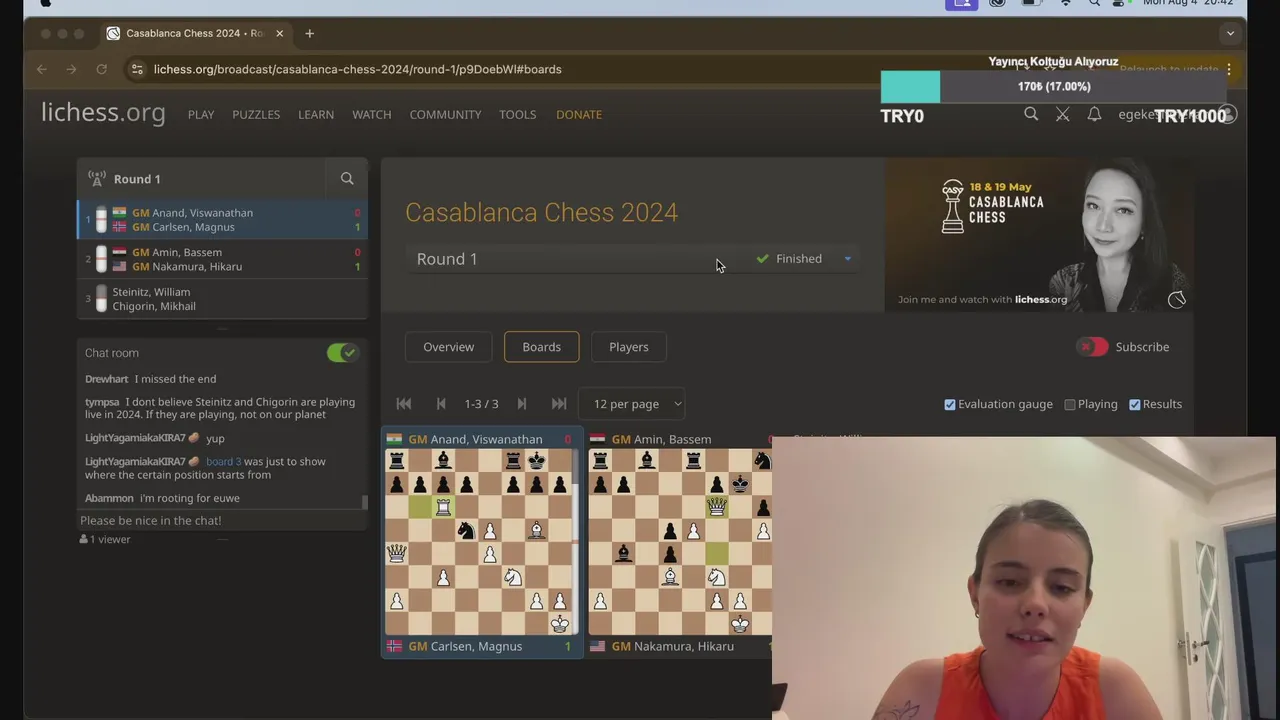Click the chat input field

tap(222, 520)
